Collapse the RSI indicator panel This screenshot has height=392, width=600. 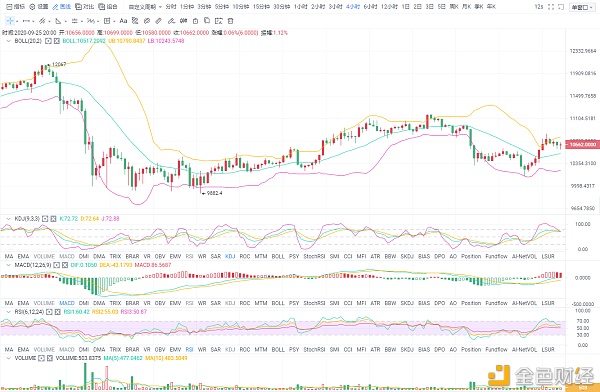tap(8, 312)
